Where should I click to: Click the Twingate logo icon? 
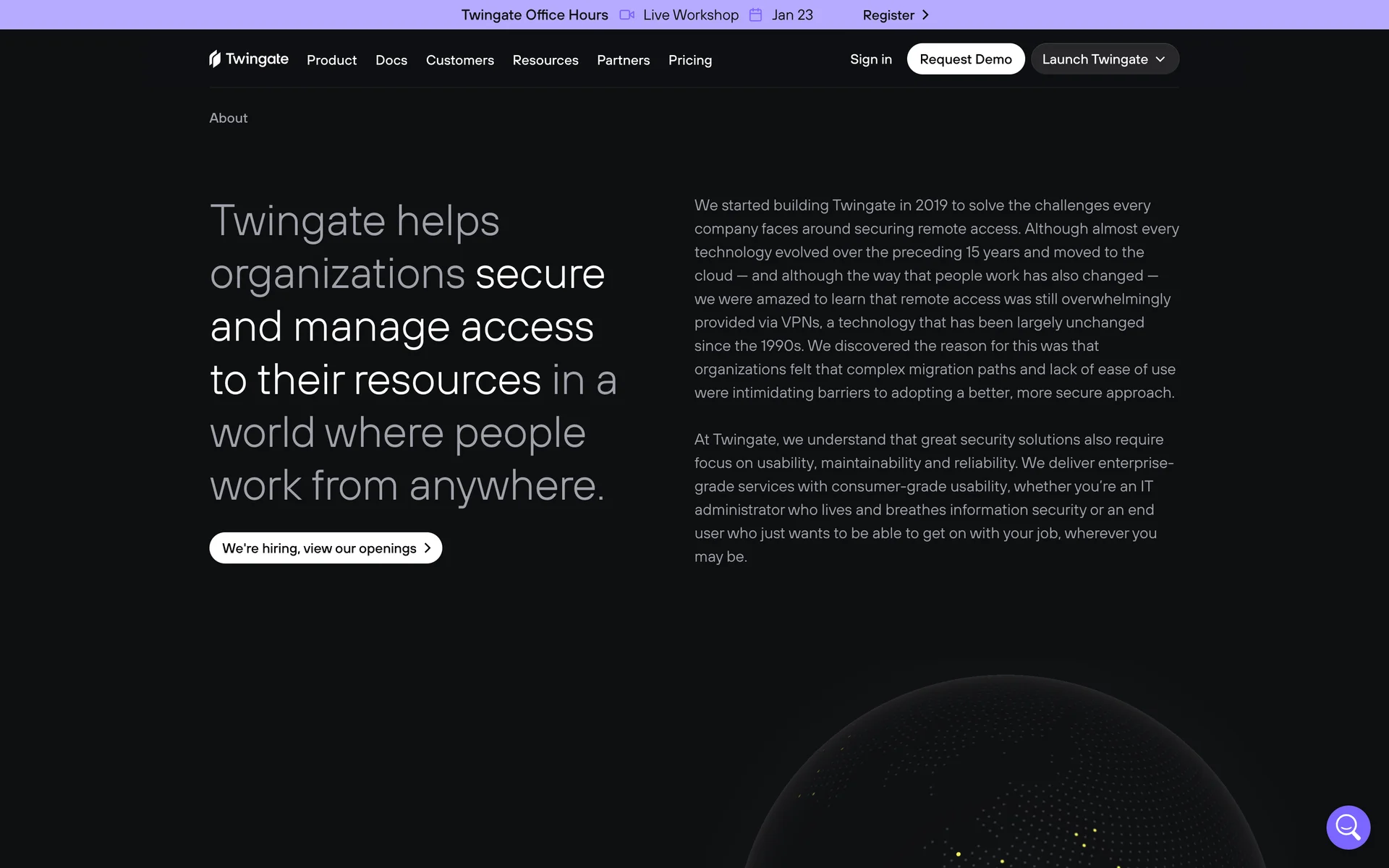[215, 59]
